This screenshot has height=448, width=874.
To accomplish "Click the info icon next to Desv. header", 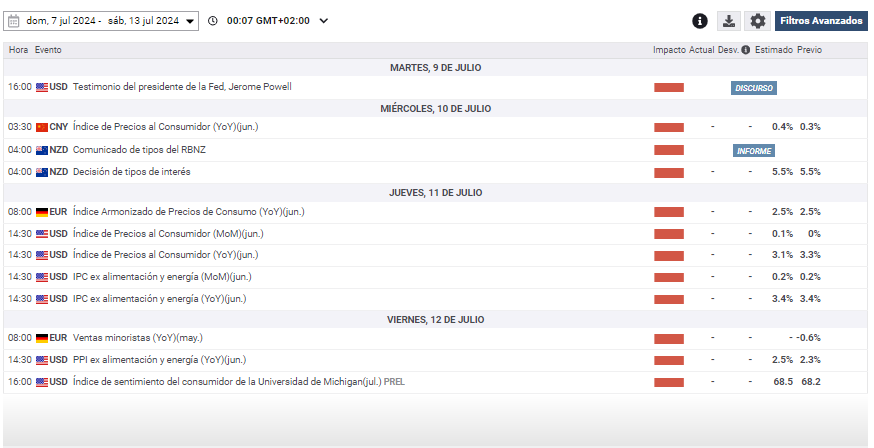I will pos(746,50).
